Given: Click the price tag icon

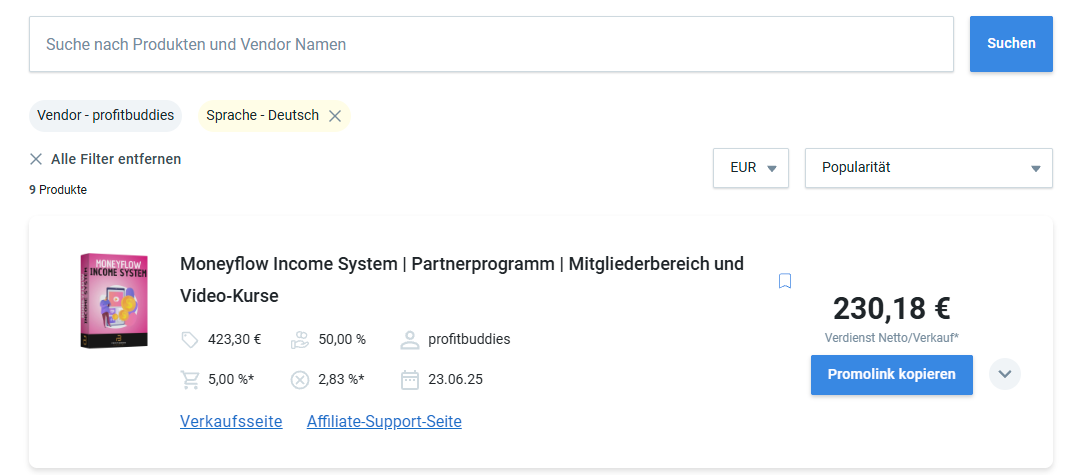Looking at the screenshot, I should click(x=190, y=340).
